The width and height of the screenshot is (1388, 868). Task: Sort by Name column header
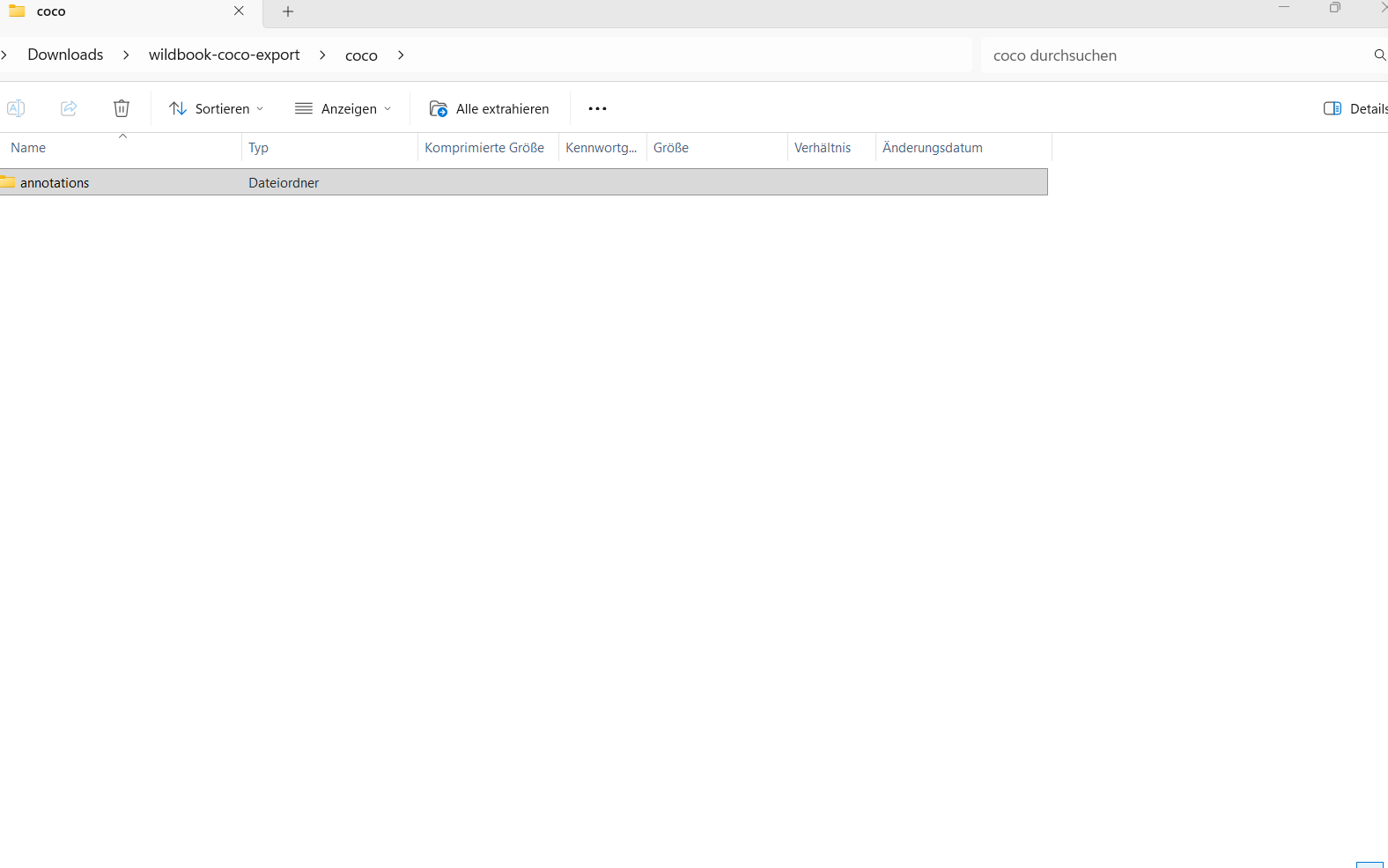pyautogui.click(x=28, y=148)
